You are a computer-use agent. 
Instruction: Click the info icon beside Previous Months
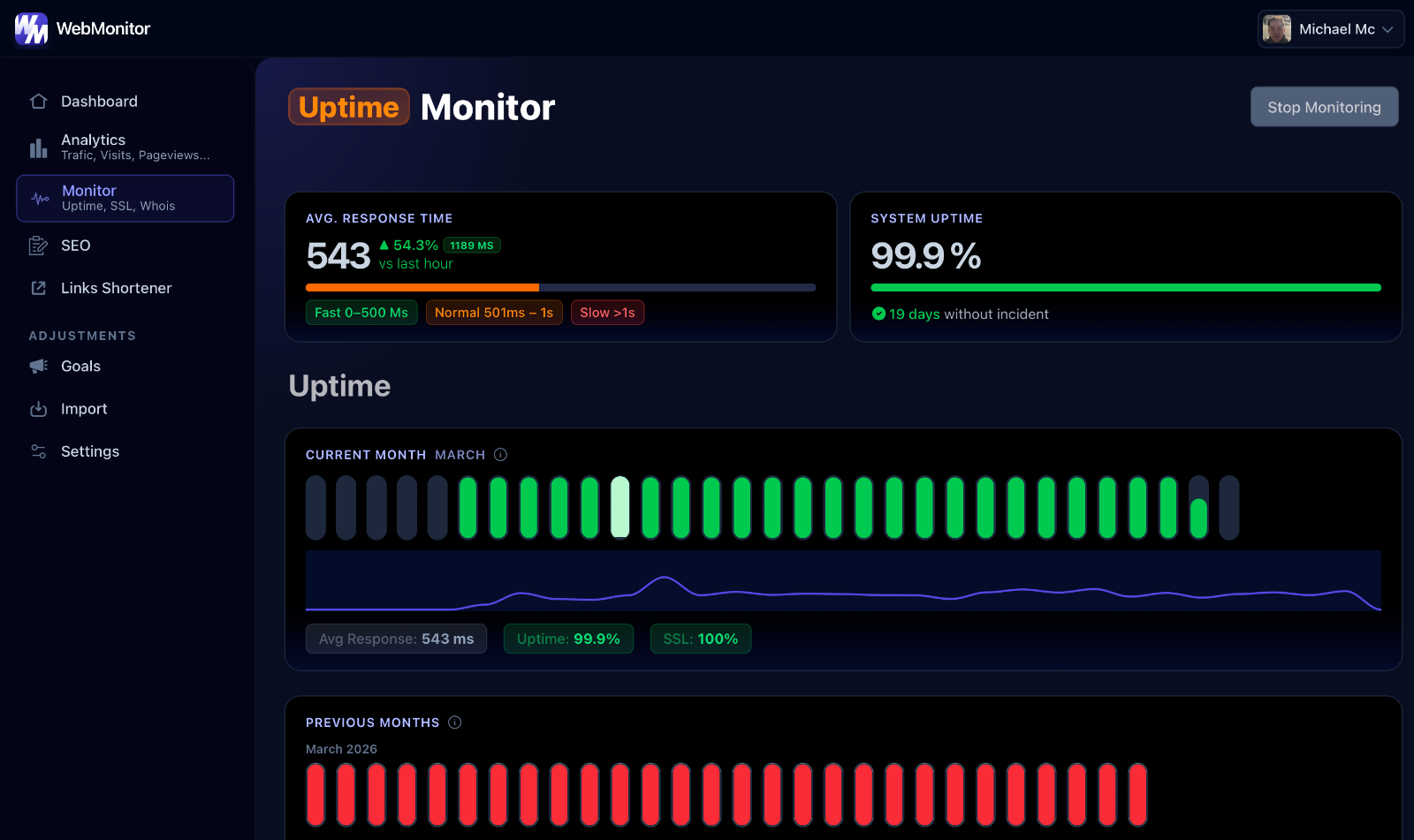[x=455, y=722]
